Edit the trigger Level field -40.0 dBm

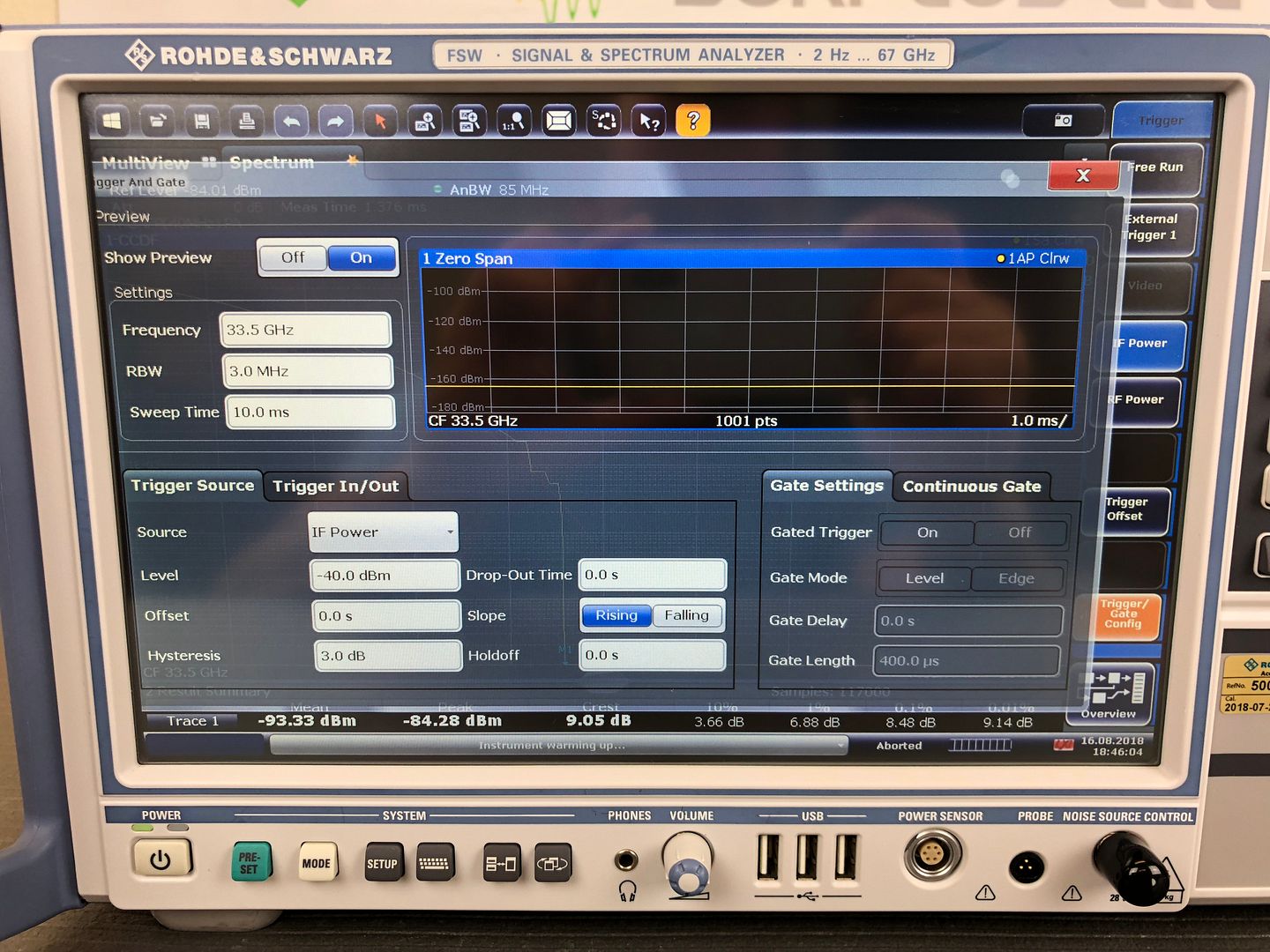tap(385, 576)
